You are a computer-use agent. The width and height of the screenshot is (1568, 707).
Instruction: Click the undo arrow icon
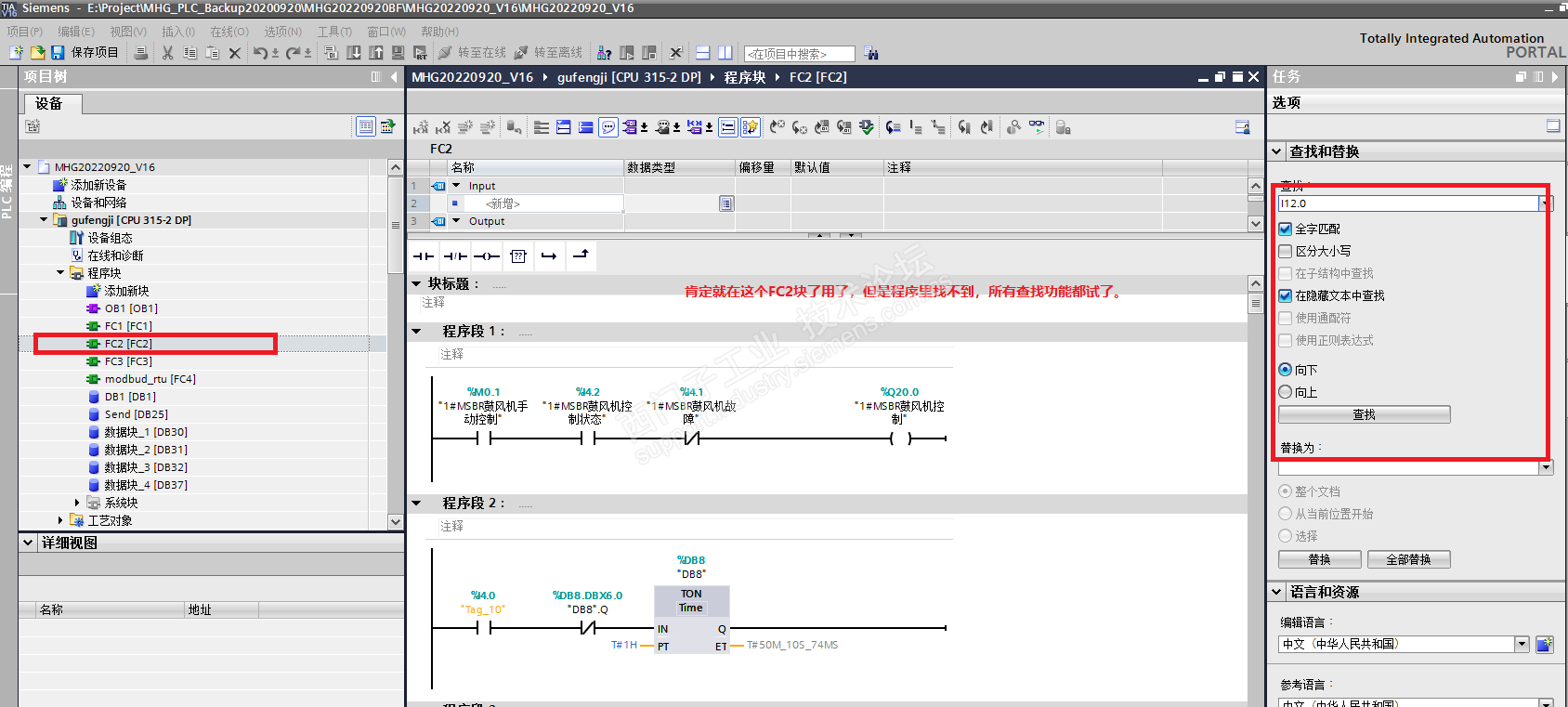pos(260,53)
